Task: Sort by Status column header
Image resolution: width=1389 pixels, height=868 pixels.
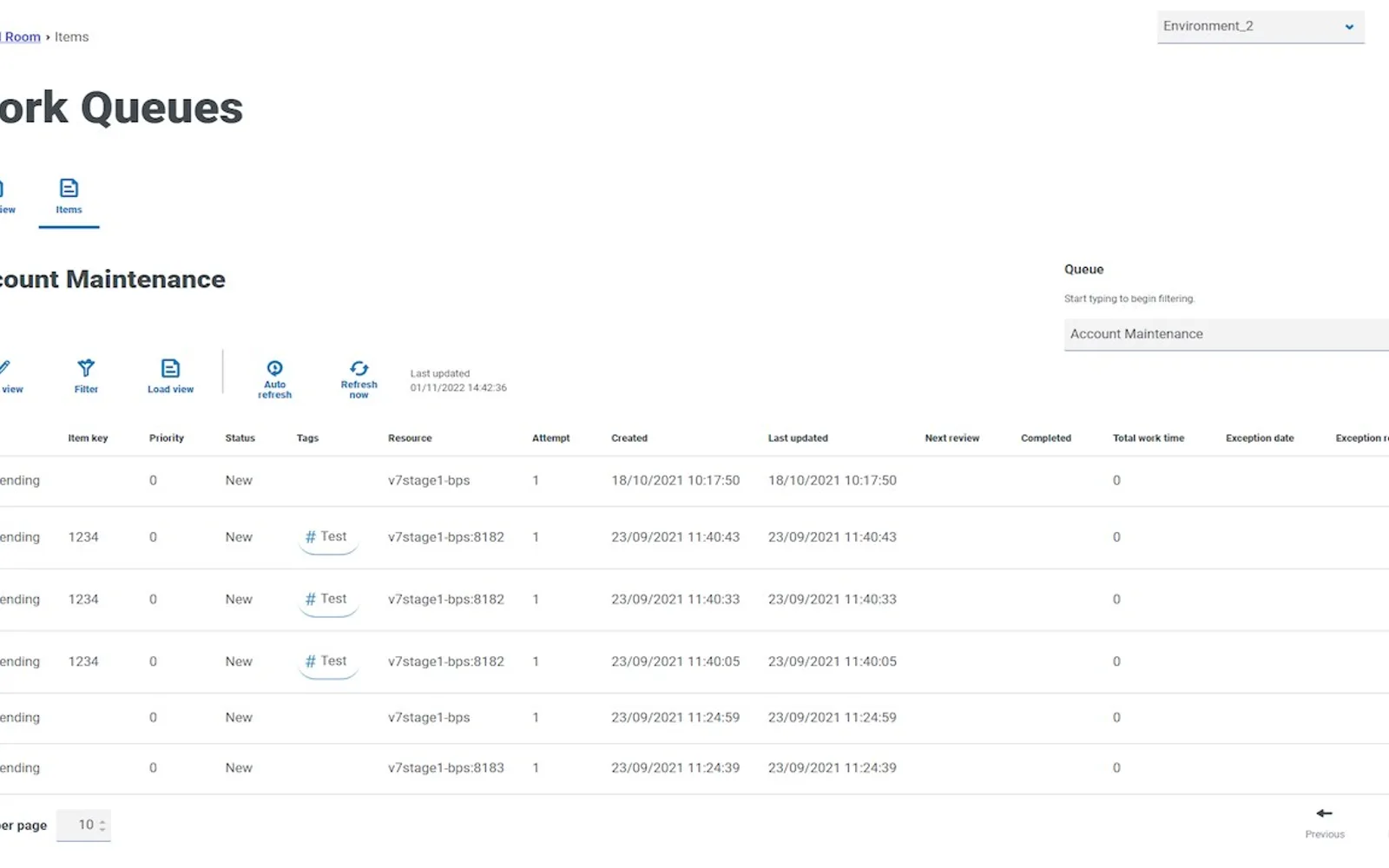Action: point(240,438)
